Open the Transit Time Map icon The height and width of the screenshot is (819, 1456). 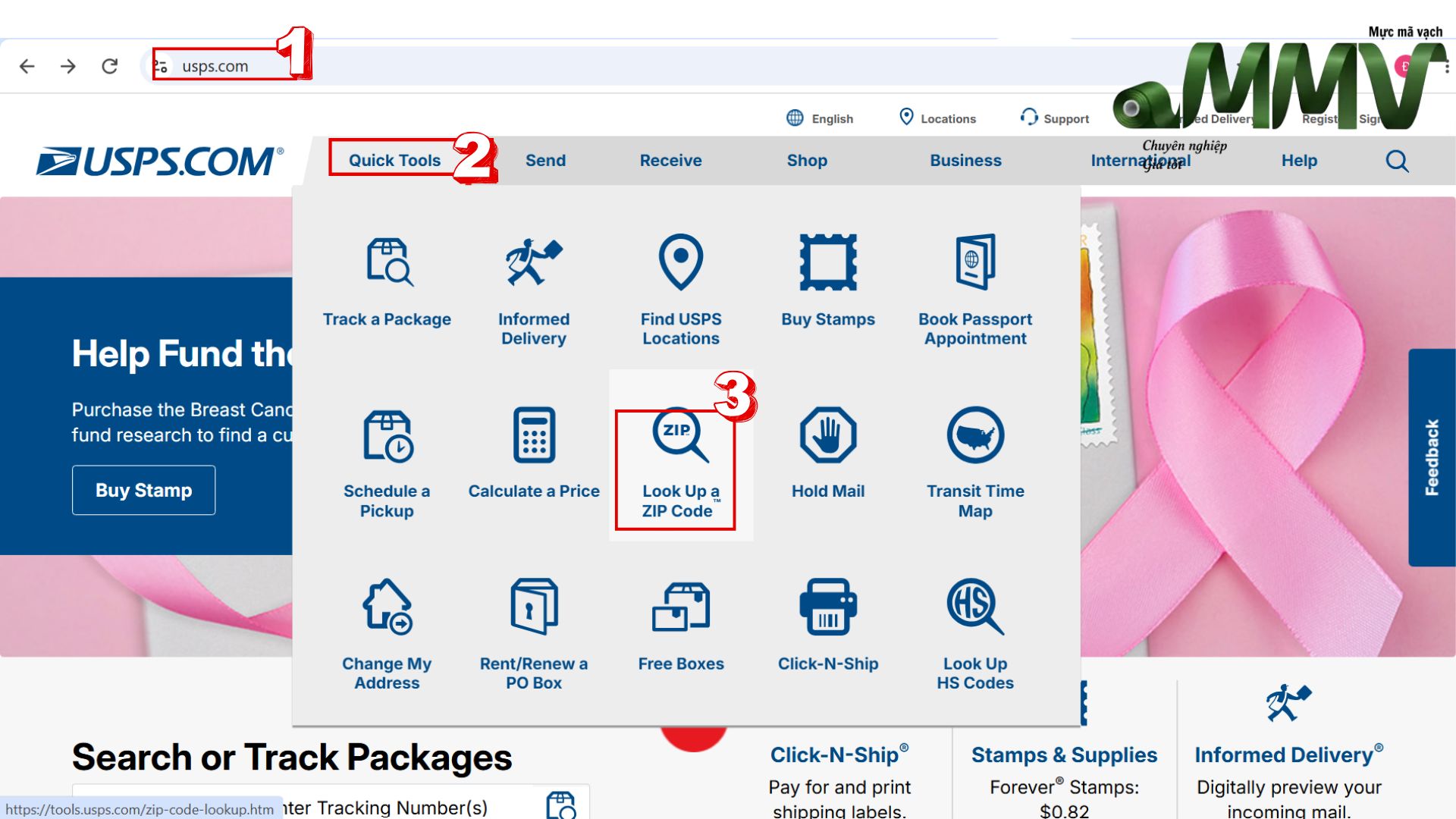(975, 435)
